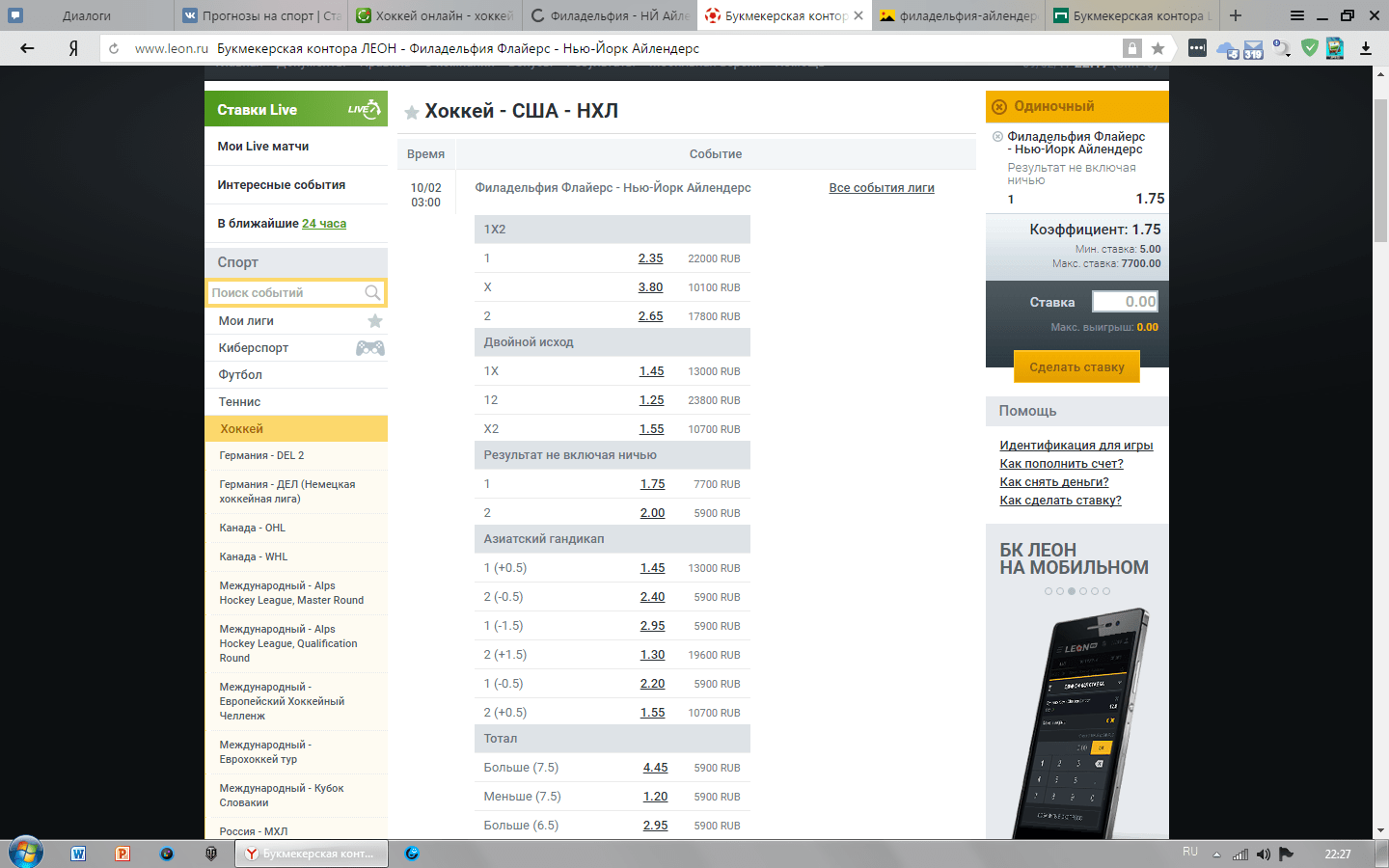Click the star icon beside Мои лиги

click(375, 321)
